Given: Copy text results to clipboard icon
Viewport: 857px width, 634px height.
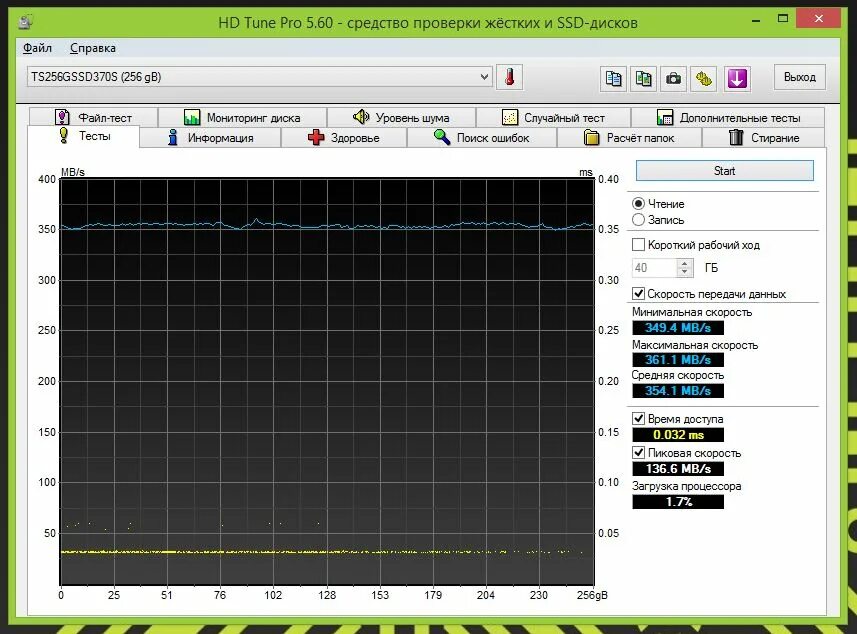Looking at the screenshot, I should pyautogui.click(x=613, y=79).
